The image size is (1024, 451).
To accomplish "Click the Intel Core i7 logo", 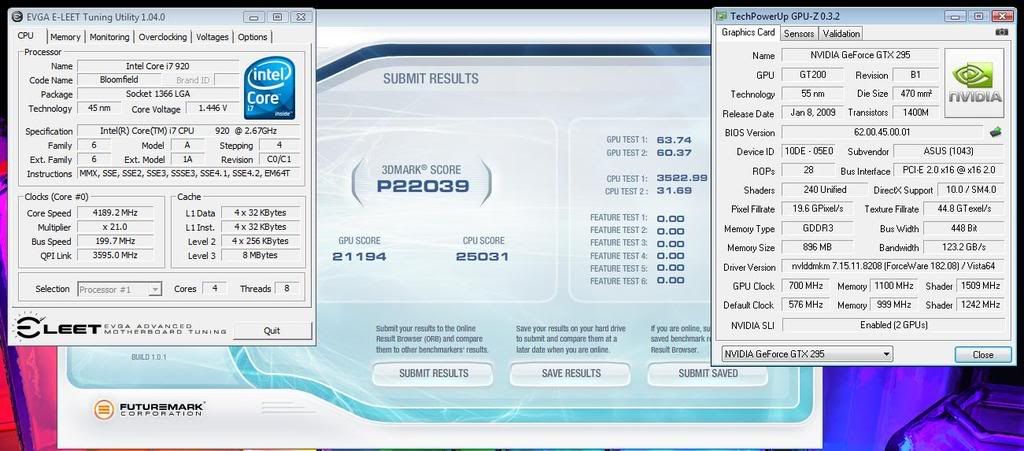I will pyautogui.click(x=269, y=88).
